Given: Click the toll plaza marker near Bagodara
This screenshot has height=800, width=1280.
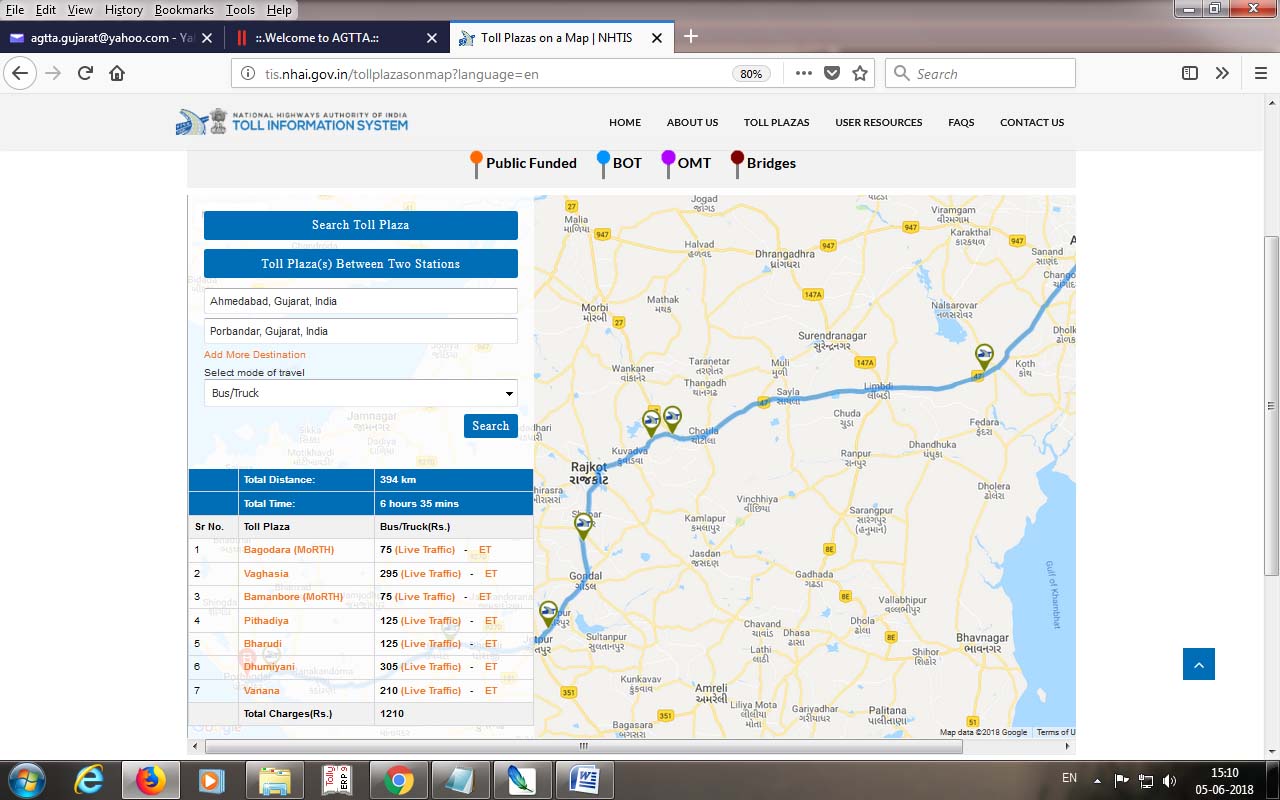Looking at the screenshot, I should [x=984, y=355].
